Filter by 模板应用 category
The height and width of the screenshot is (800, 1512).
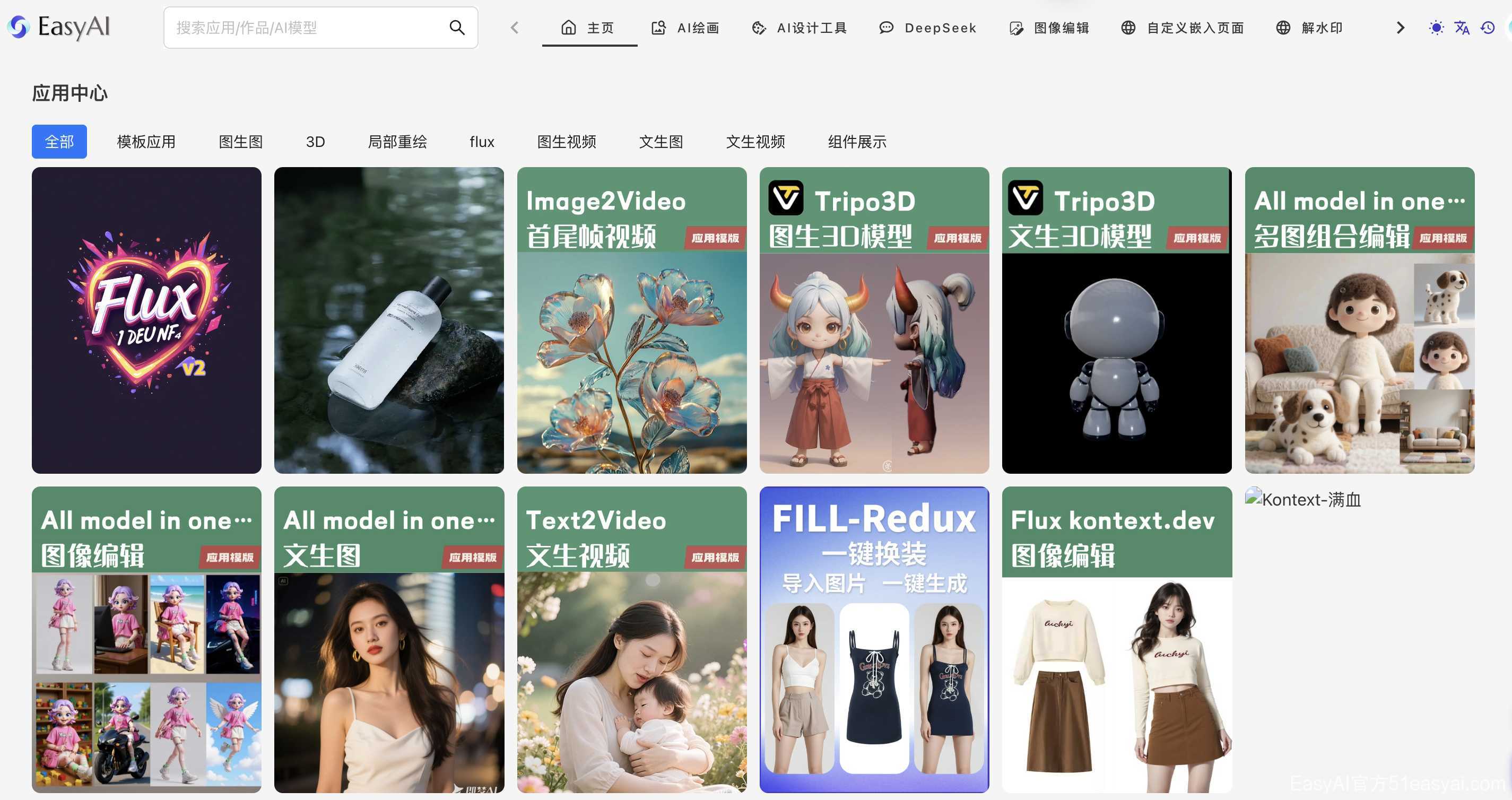(146, 142)
